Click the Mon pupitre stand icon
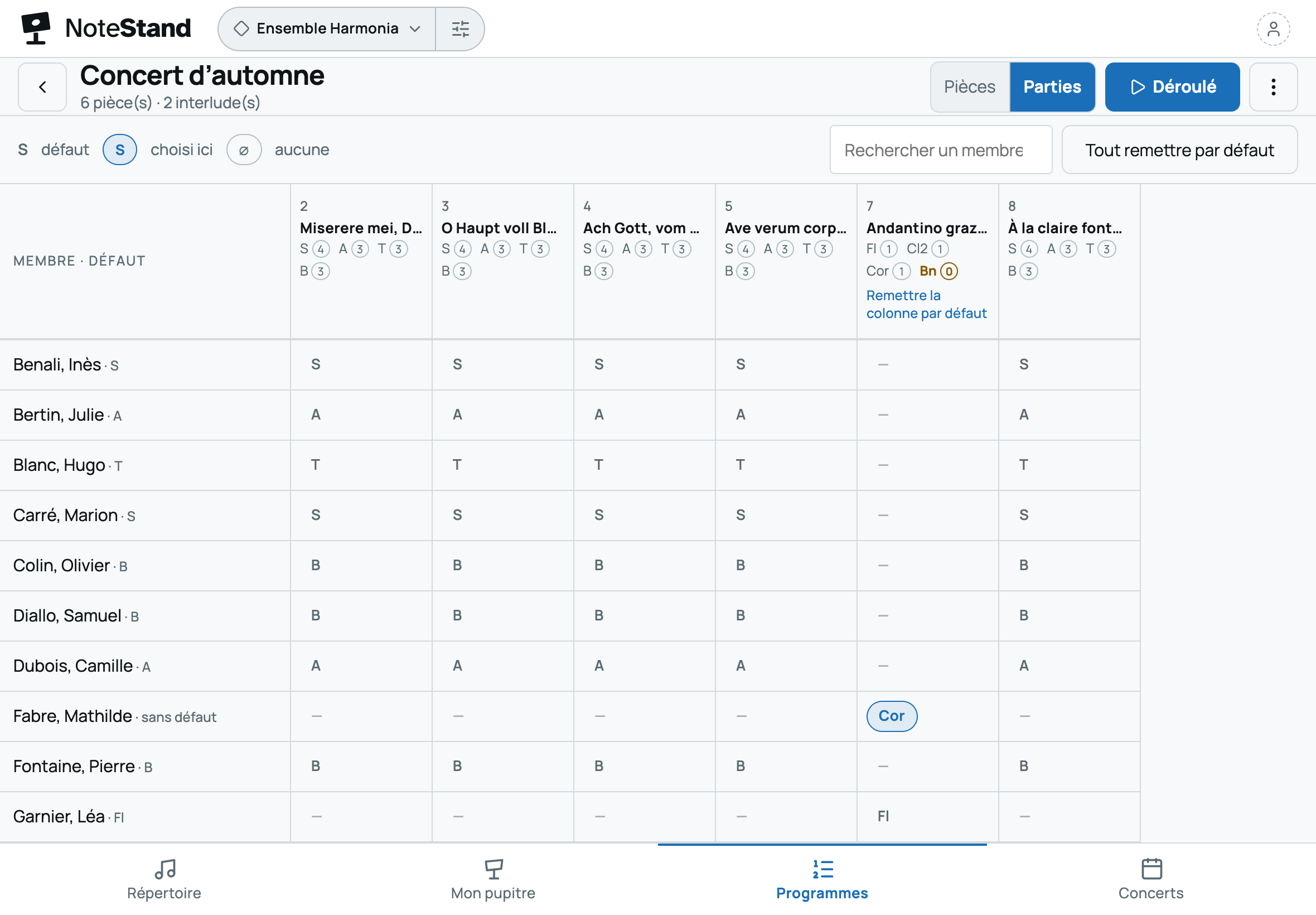The height and width of the screenshot is (915, 1316). pos(493,869)
